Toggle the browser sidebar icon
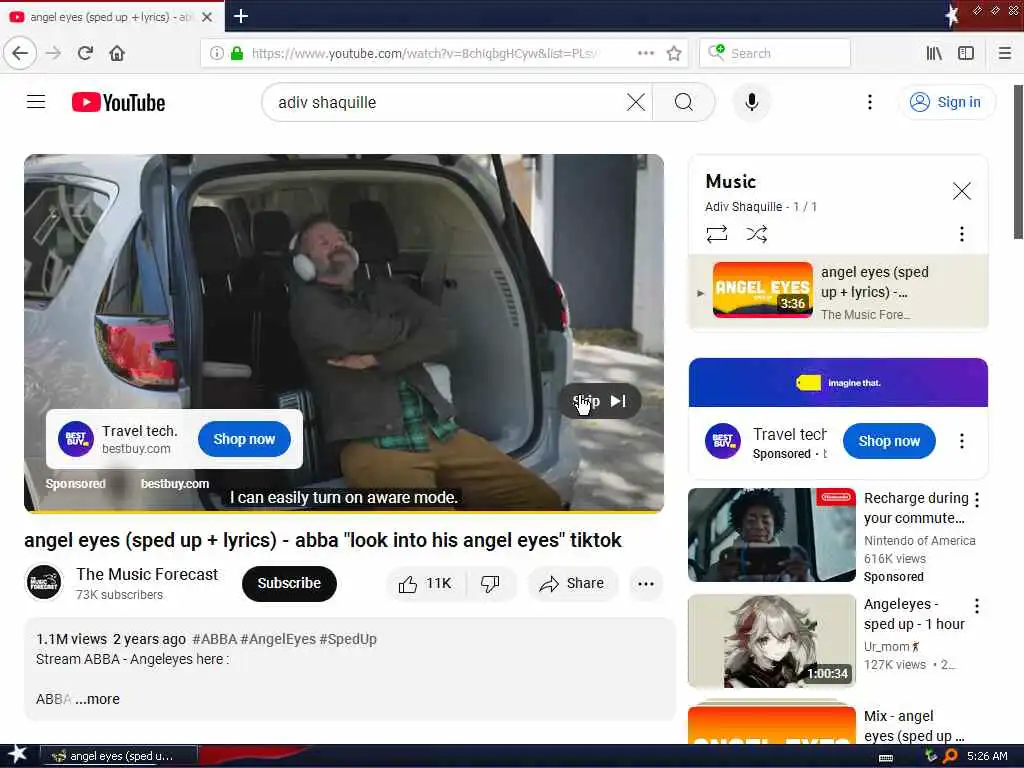 [966, 53]
